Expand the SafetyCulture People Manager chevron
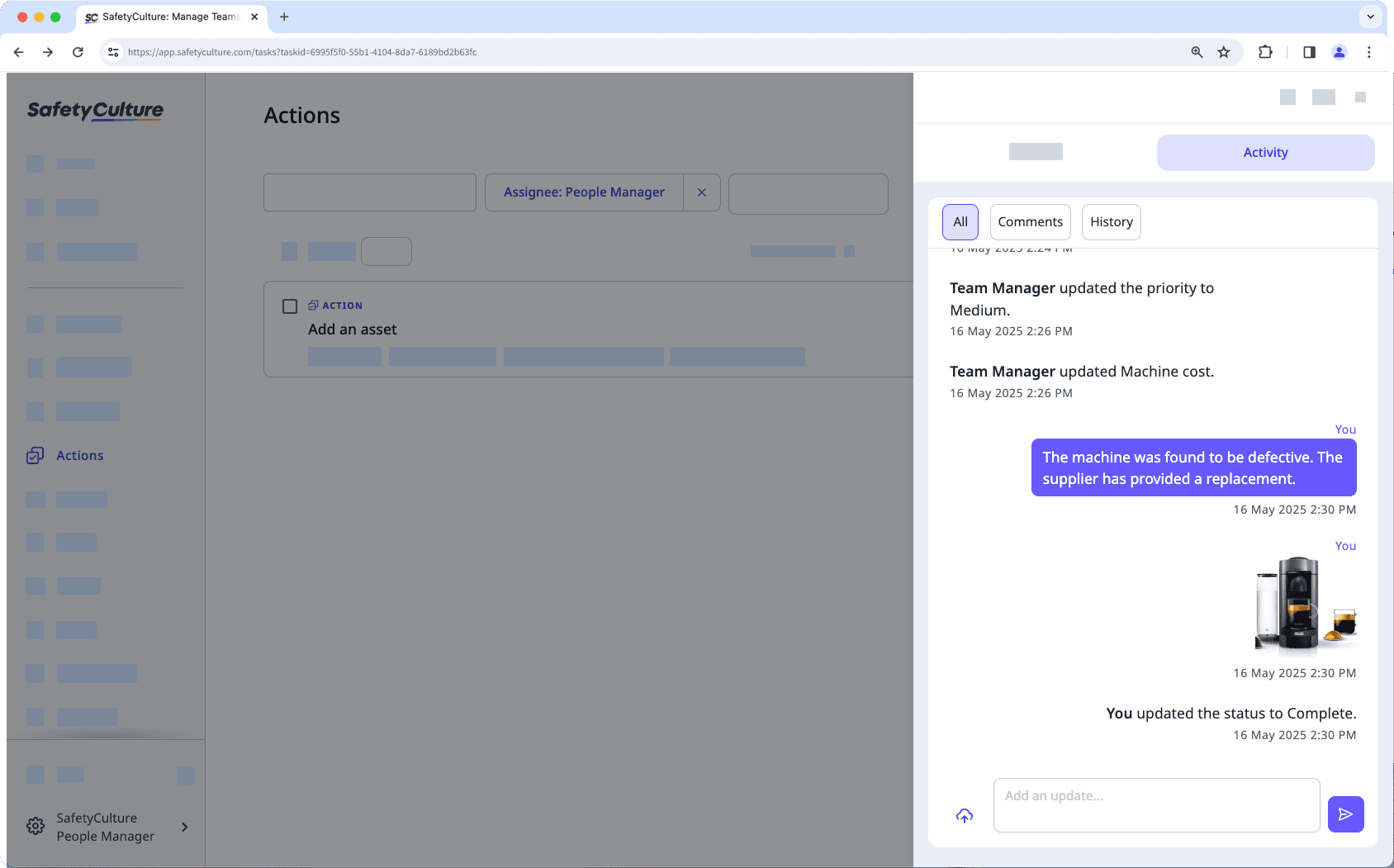1394x868 pixels. [x=183, y=827]
